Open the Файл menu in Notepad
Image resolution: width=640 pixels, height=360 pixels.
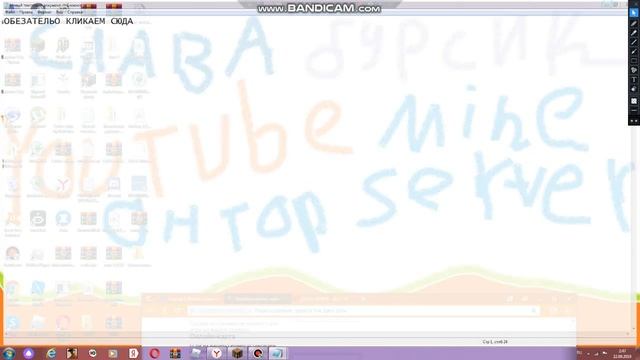10,12
